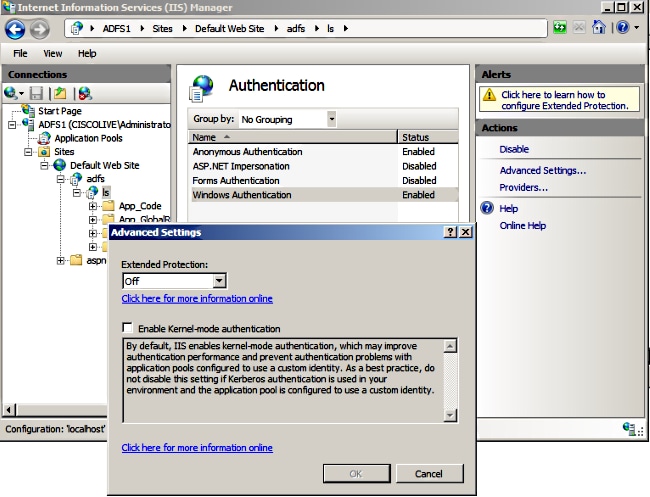Open the View menu

tap(53, 53)
